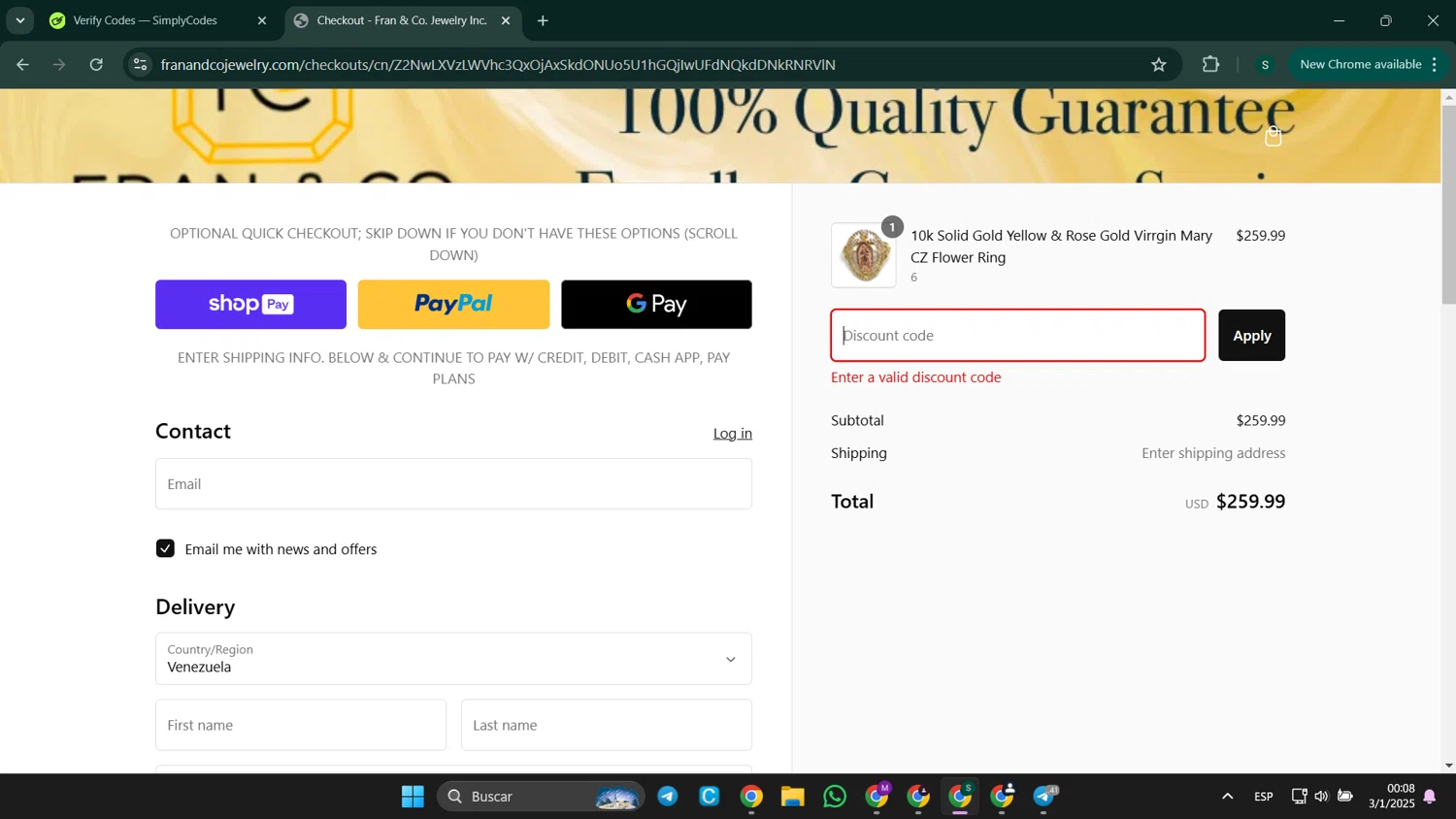Click the Enter a valid discount code message
This screenshot has height=819, width=1456.
click(x=915, y=377)
